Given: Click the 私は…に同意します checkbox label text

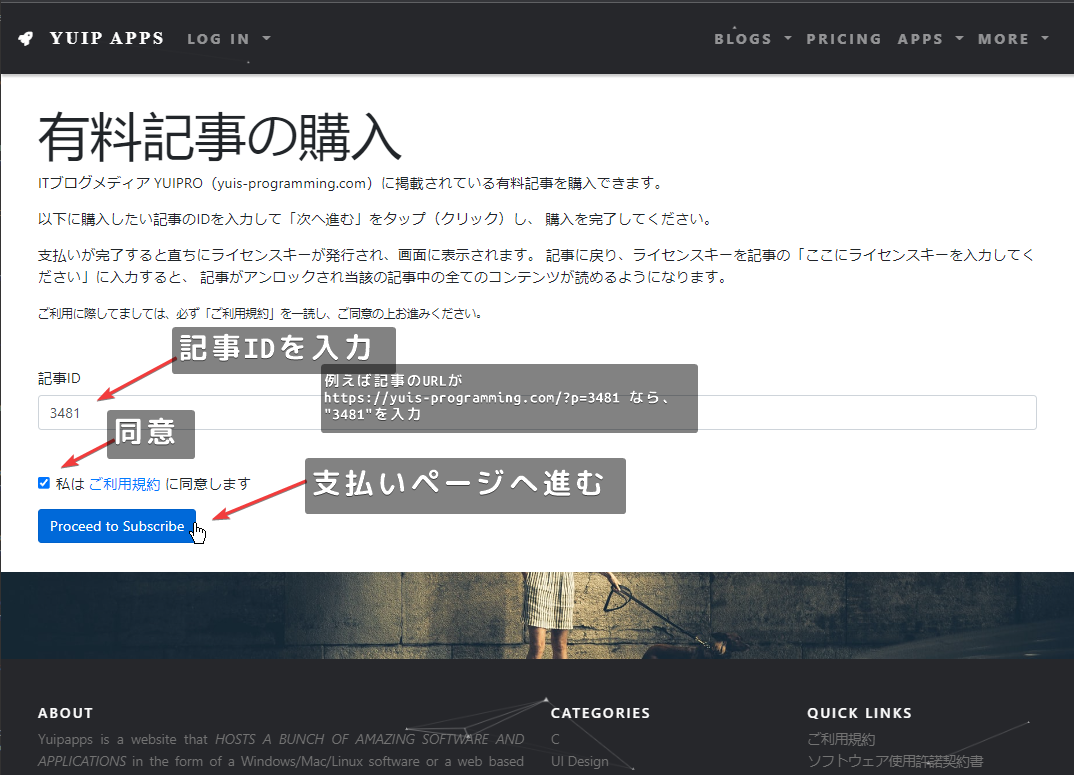Looking at the screenshot, I should pyautogui.click(x=205, y=484).
